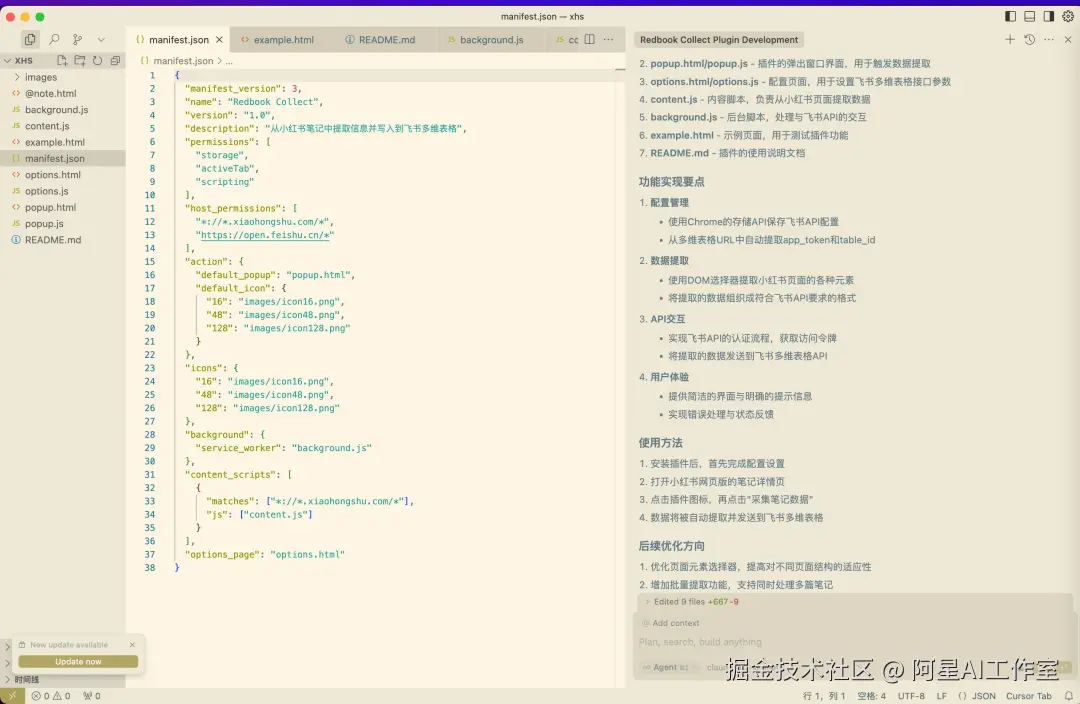Collapse all folders in explorer

pyautogui.click(x=115, y=61)
